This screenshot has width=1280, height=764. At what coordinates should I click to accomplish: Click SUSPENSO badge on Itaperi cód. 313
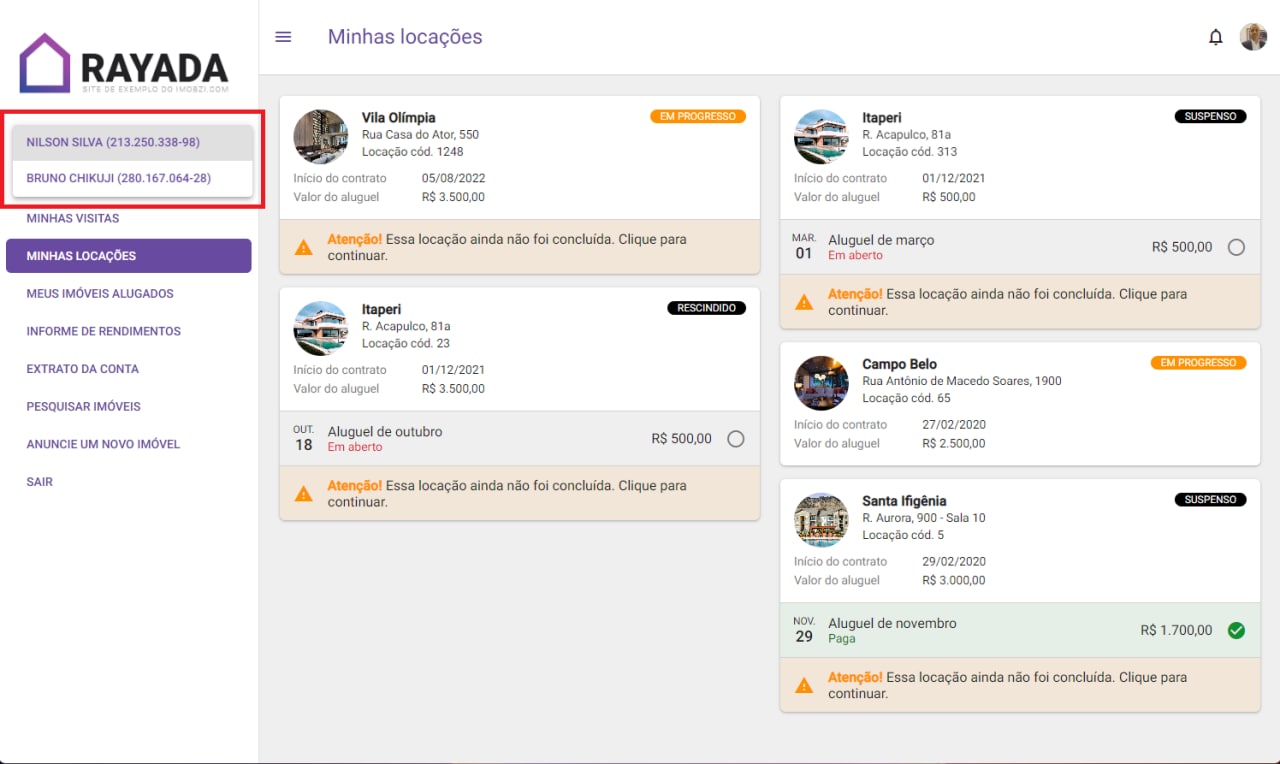1211,116
